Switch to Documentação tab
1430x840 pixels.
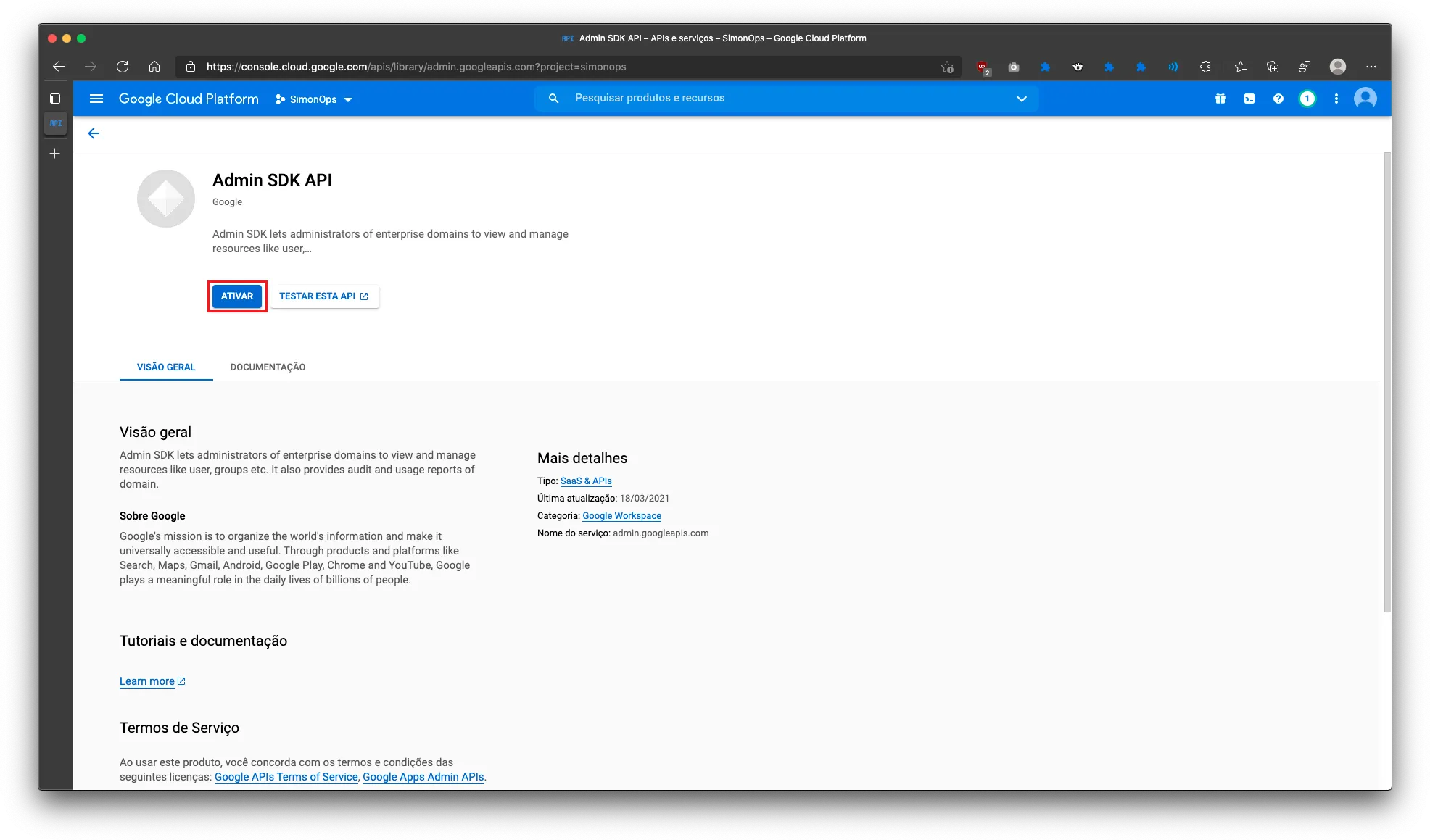tap(268, 367)
